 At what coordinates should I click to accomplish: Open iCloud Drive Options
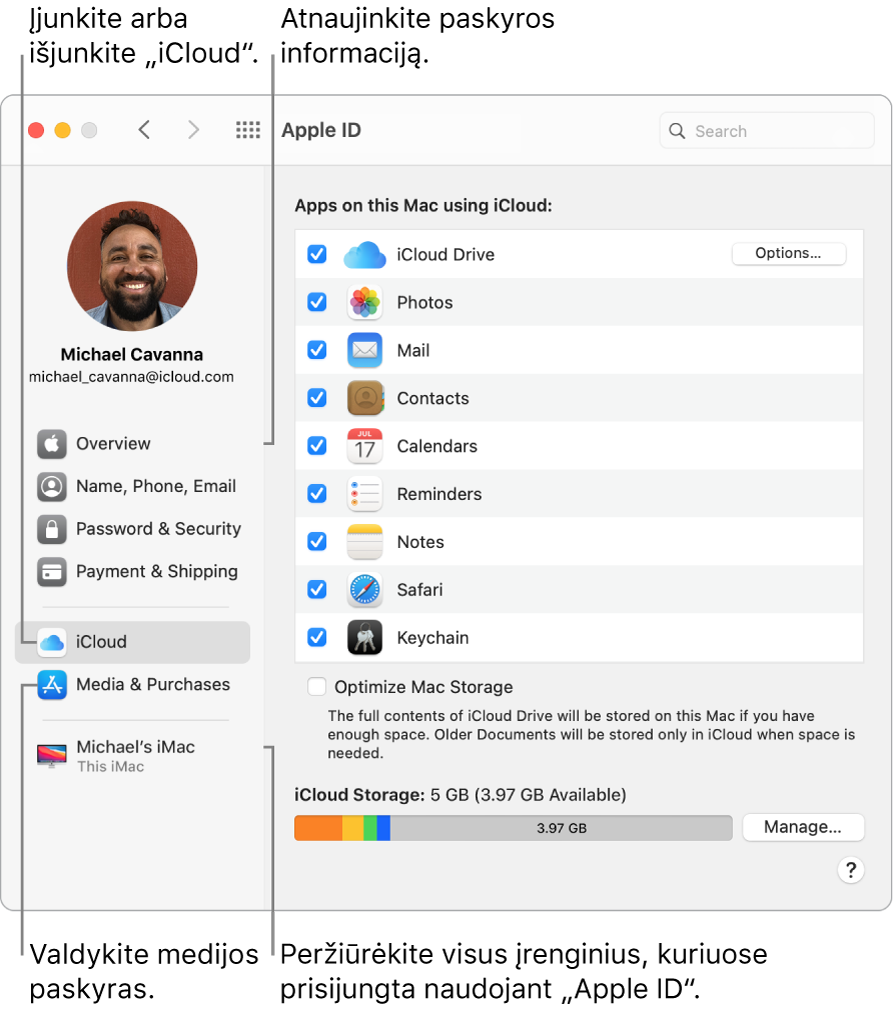tap(789, 253)
